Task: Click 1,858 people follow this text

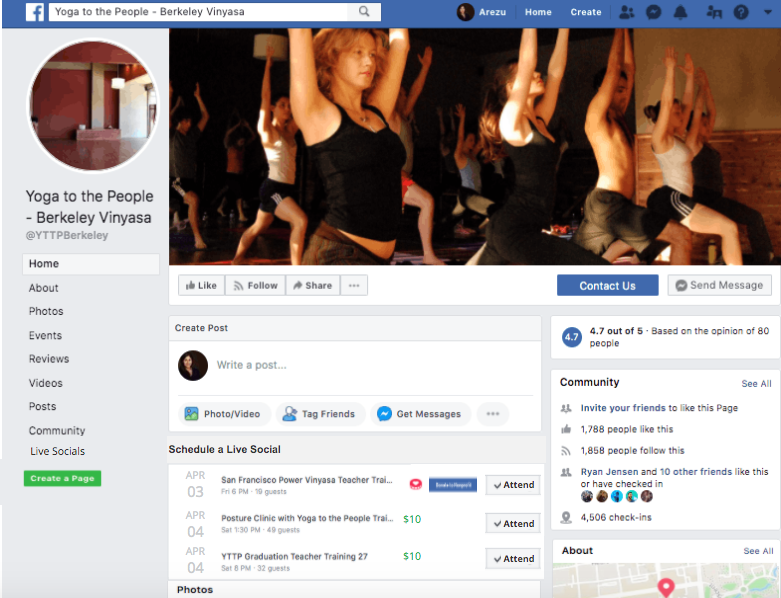Action: pos(633,451)
